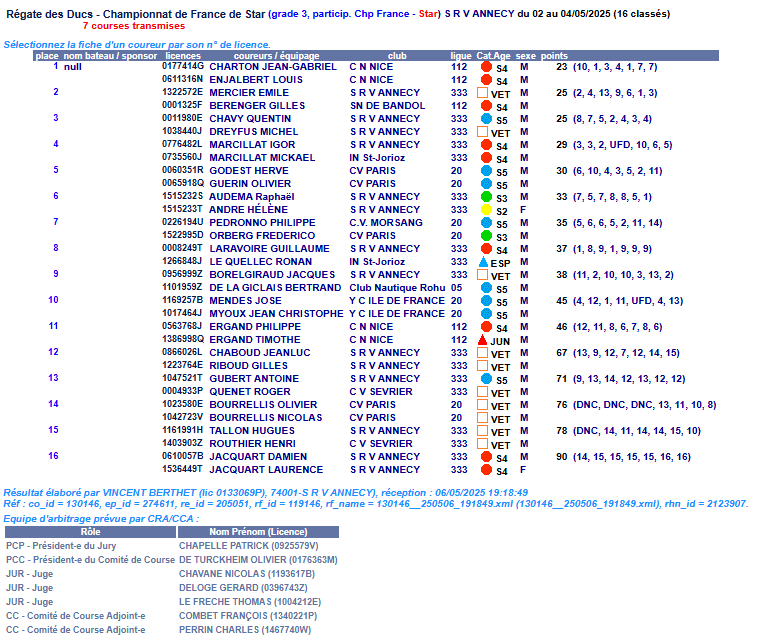Click the 'Cat.Age' column header
Screen dimensions: 763x641
pyautogui.click(x=493, y=55)
